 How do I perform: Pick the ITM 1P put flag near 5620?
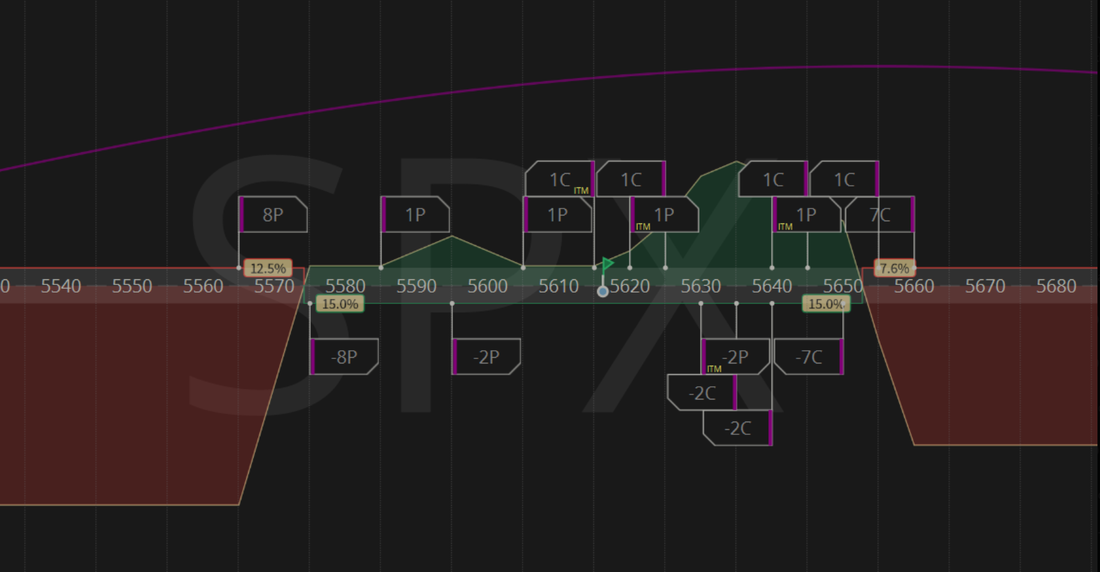click(x=664, y=214)
